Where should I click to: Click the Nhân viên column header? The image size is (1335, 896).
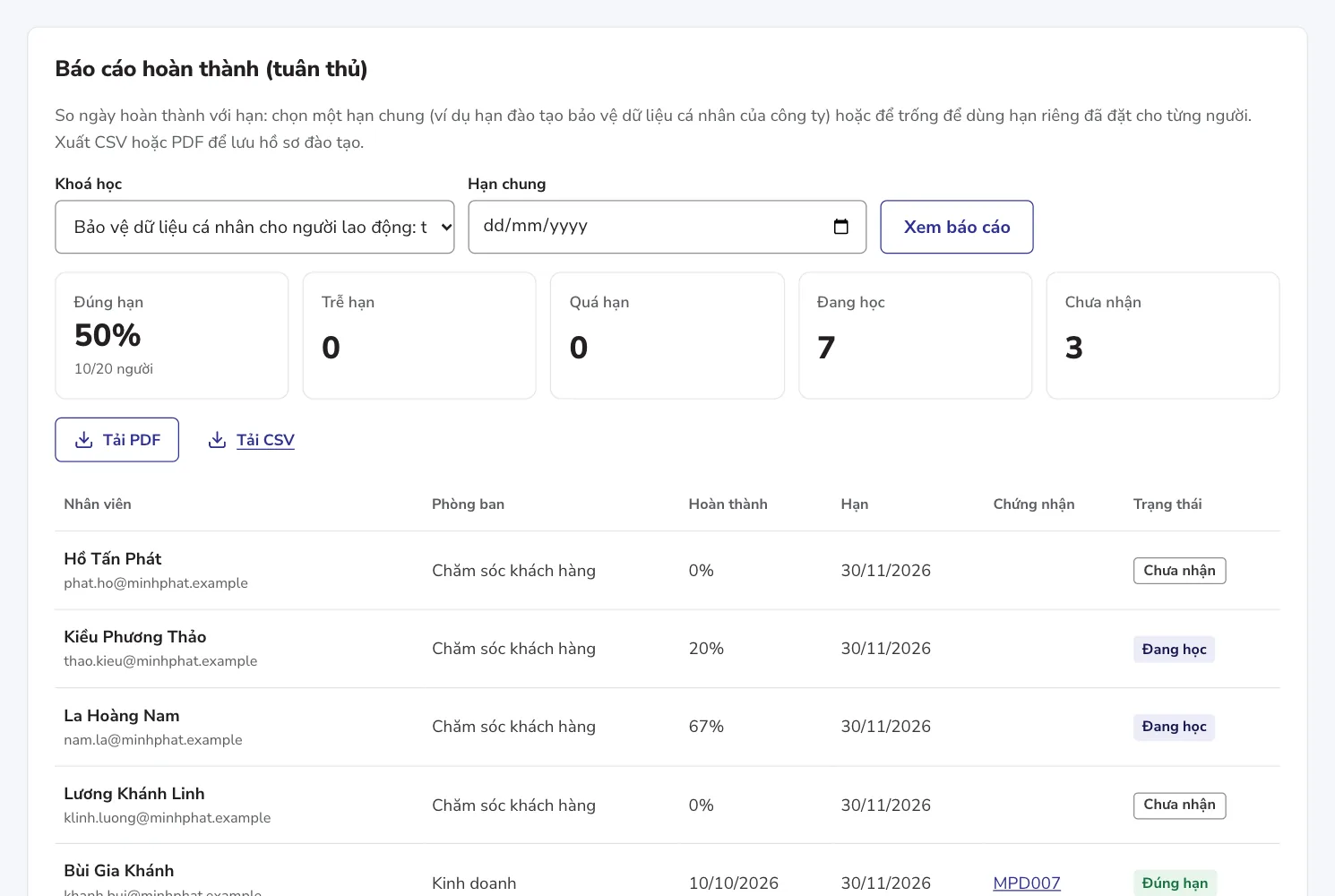(x=98, y=504)
